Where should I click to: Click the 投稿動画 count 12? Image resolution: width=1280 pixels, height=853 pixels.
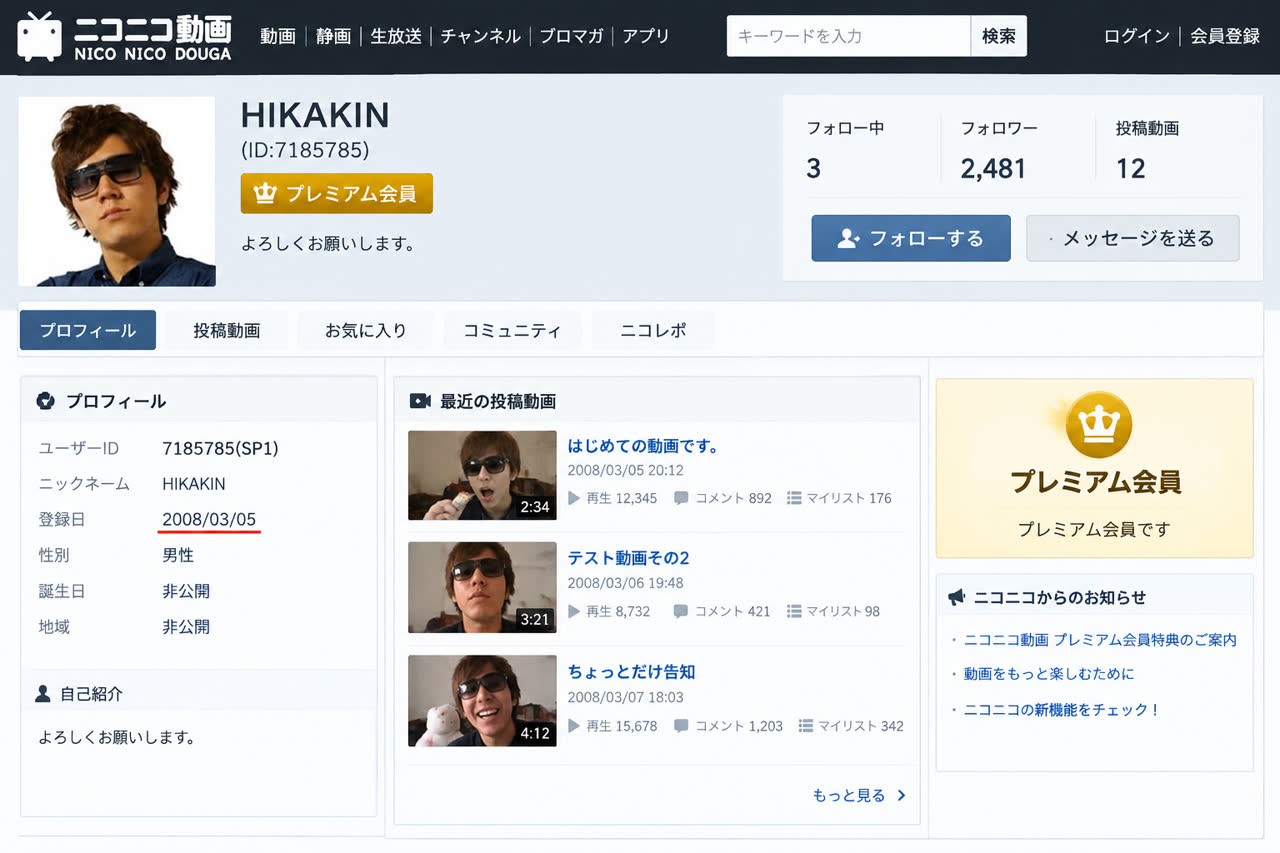(1131, 169)
